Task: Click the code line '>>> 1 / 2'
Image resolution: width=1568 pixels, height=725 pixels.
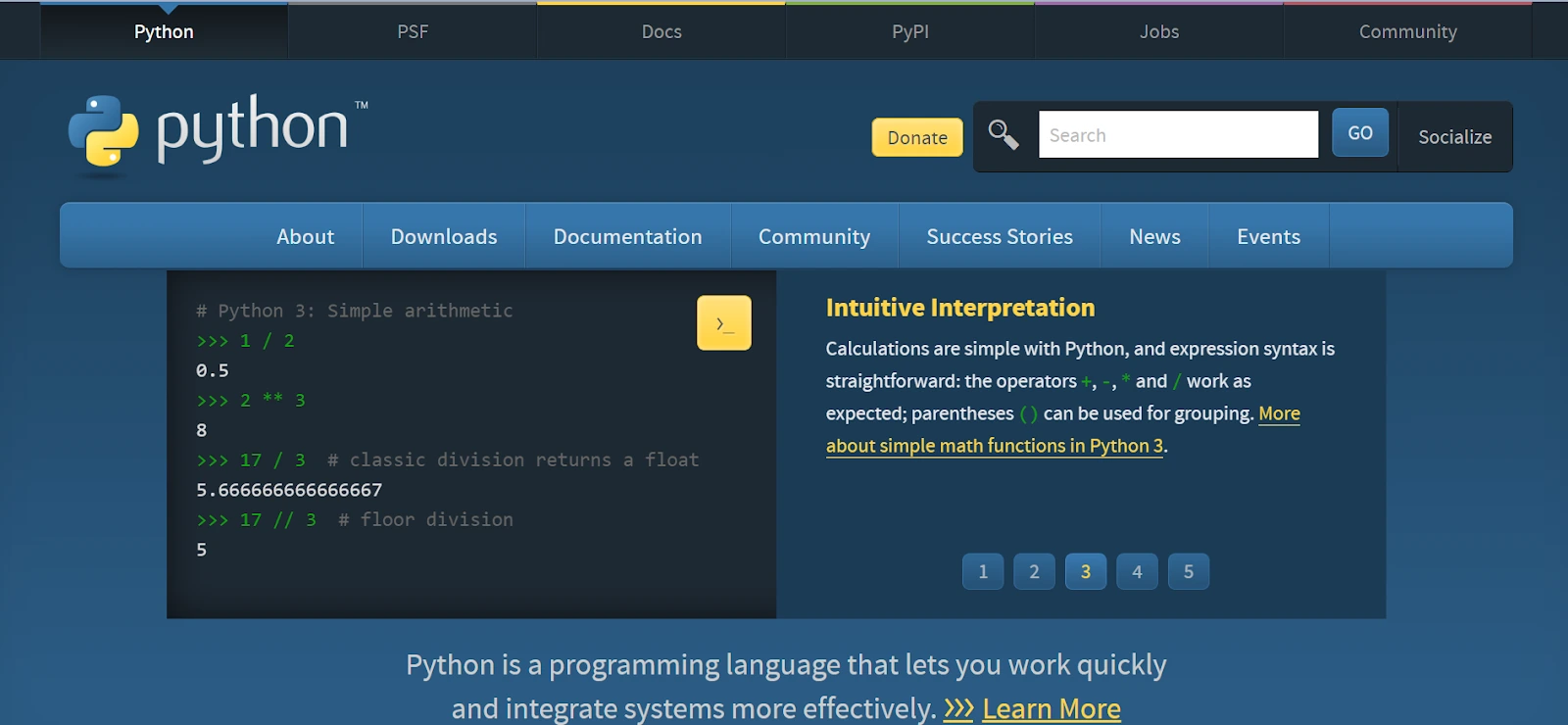Action: point(245,341)
